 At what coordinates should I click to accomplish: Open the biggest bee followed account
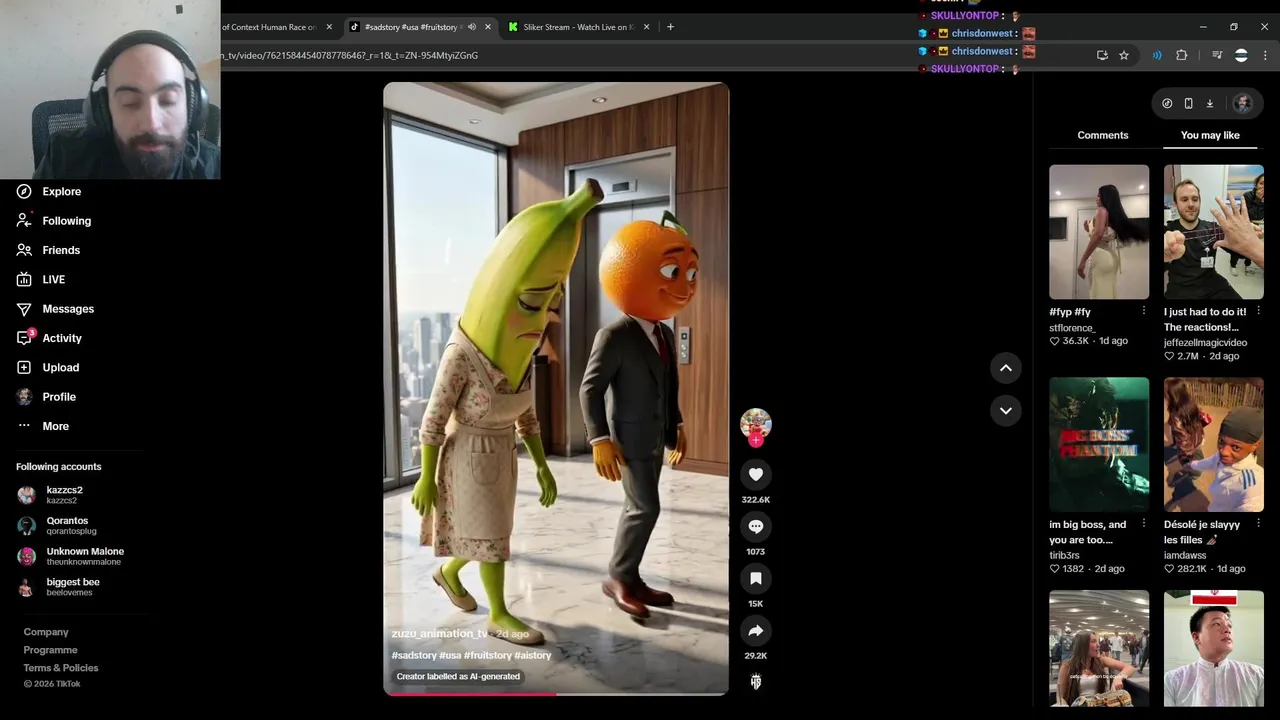72,586
